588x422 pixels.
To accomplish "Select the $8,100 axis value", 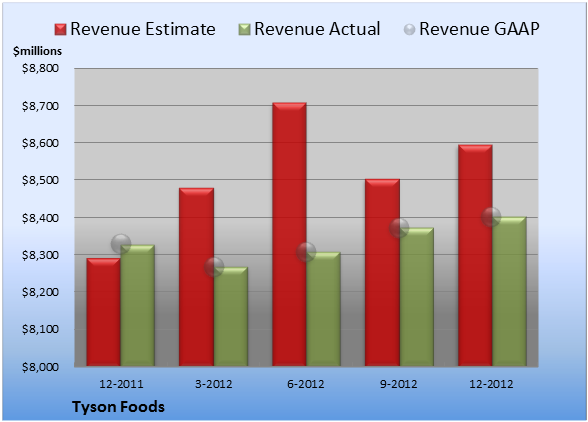I will coord(40,329).
